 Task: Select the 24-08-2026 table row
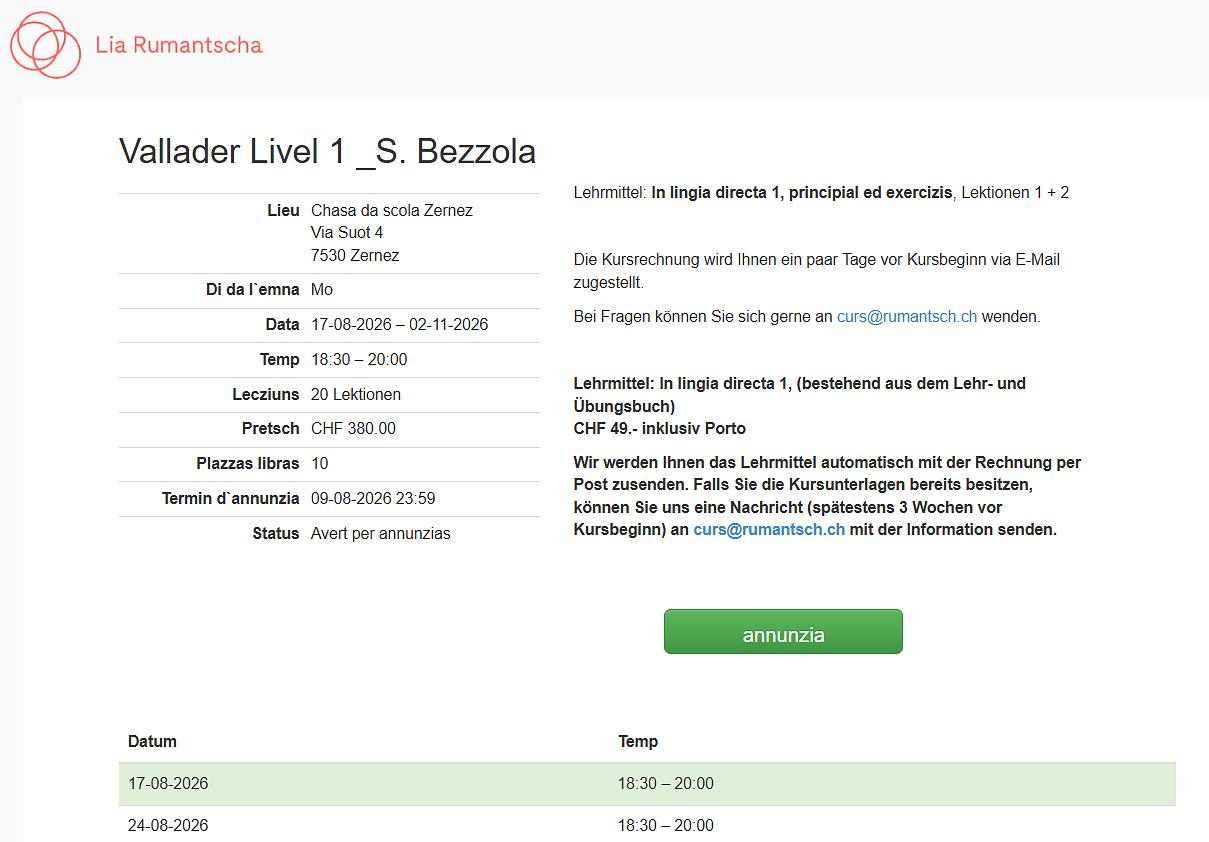point(647,825)
